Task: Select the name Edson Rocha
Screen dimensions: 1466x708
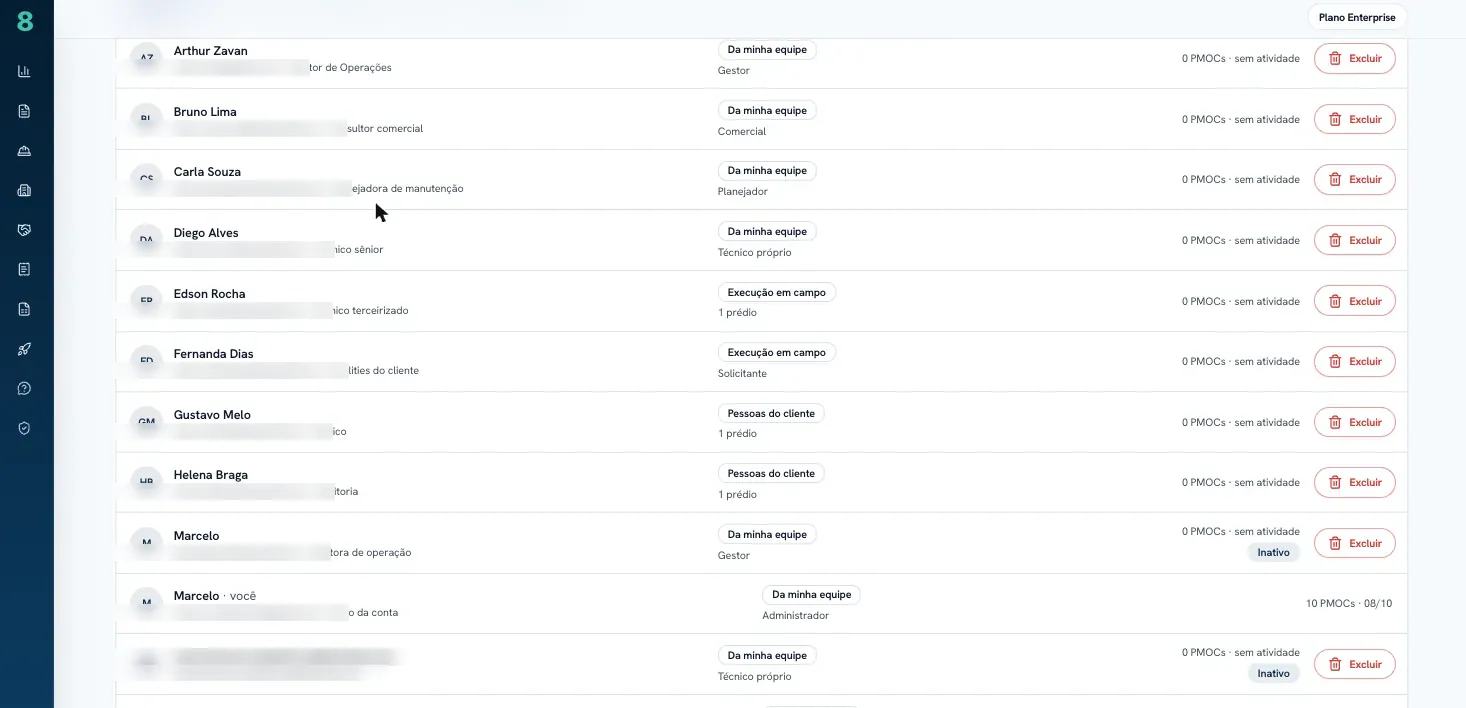Action: tap(209, 294)
